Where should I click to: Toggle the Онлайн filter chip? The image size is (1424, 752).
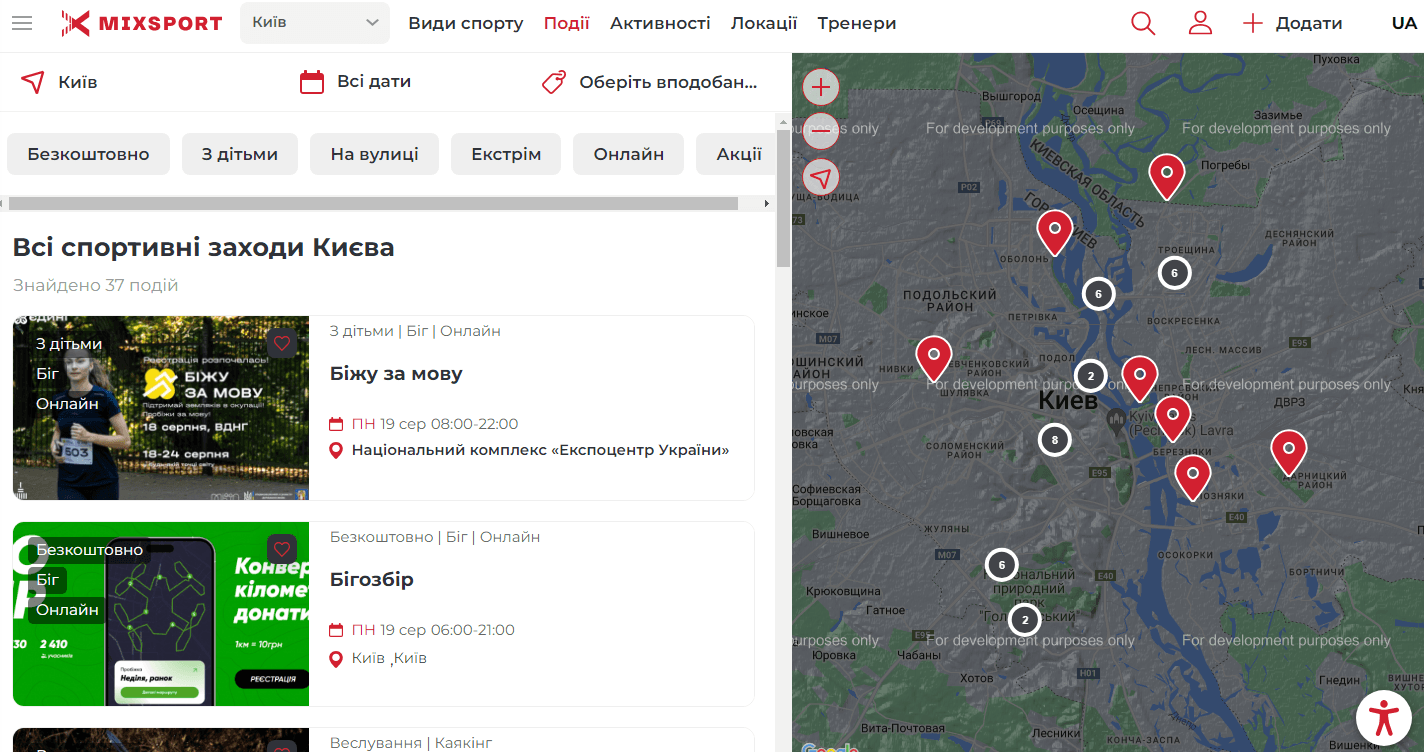628,154
